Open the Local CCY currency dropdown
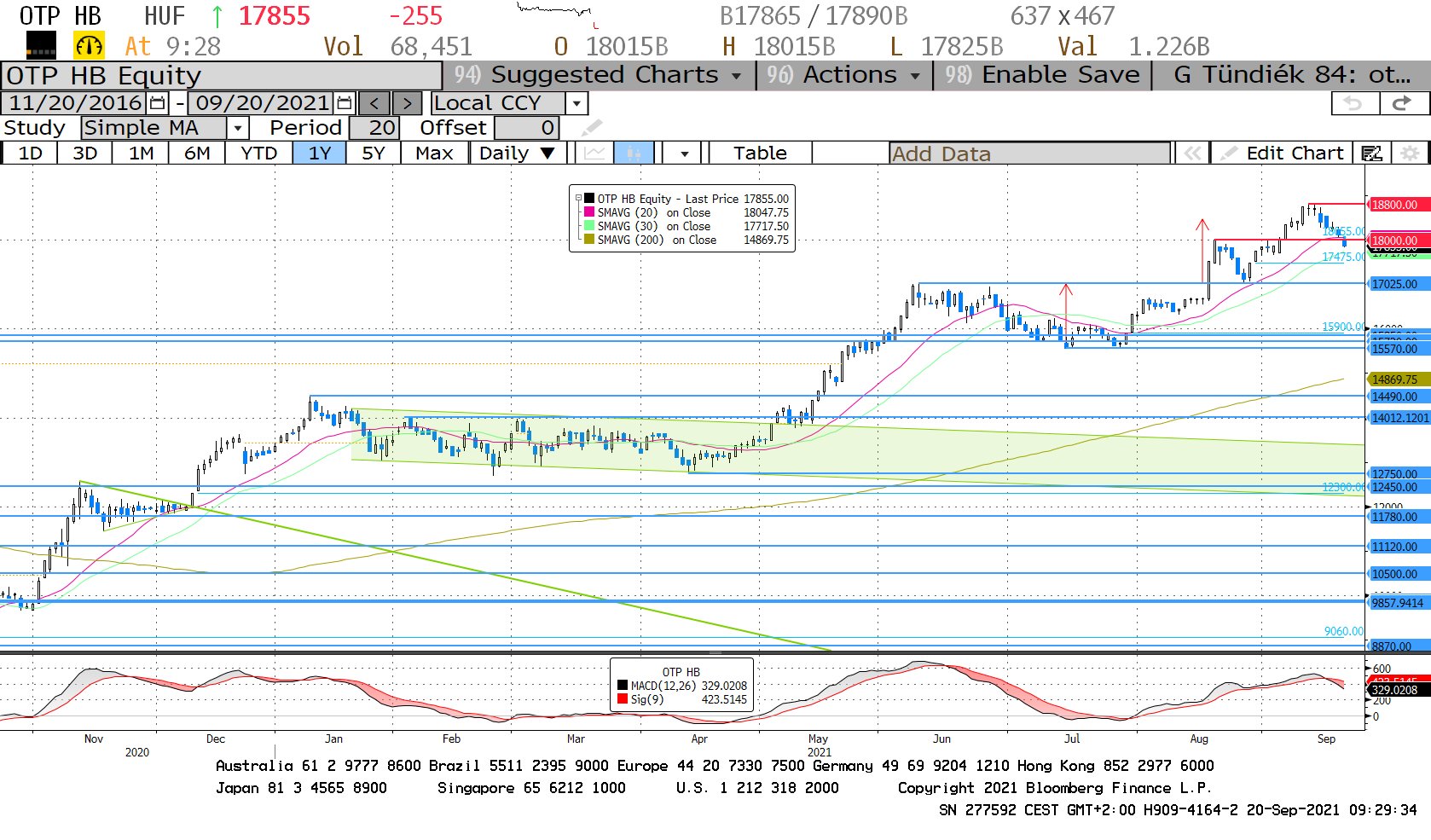 pyautogui.click(x=577, y=103)
